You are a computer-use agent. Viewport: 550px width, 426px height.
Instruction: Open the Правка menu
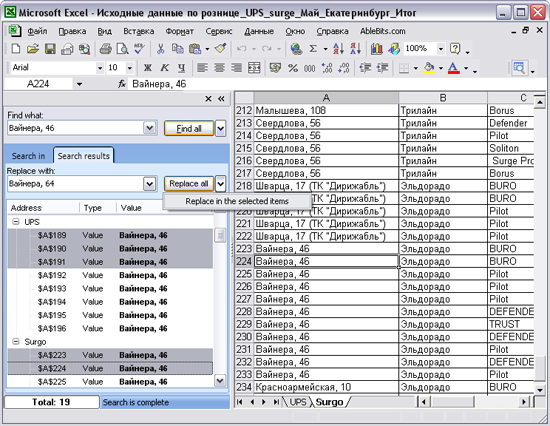coord(72,31)
